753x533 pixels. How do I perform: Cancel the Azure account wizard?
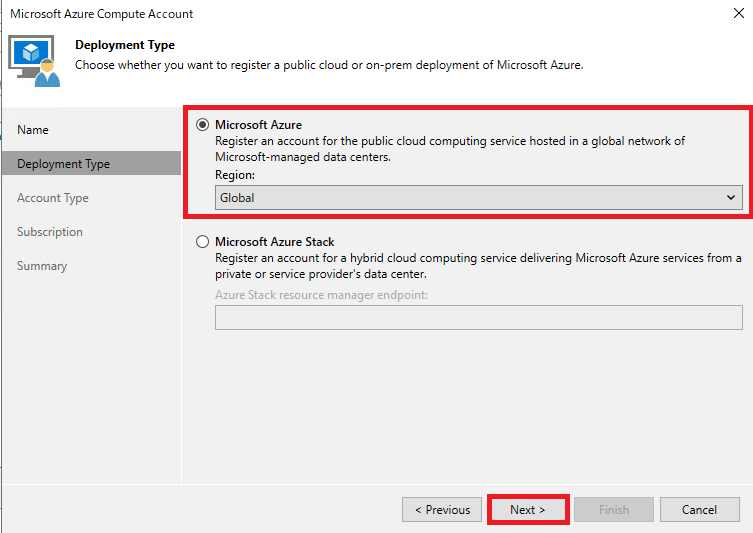699,509
